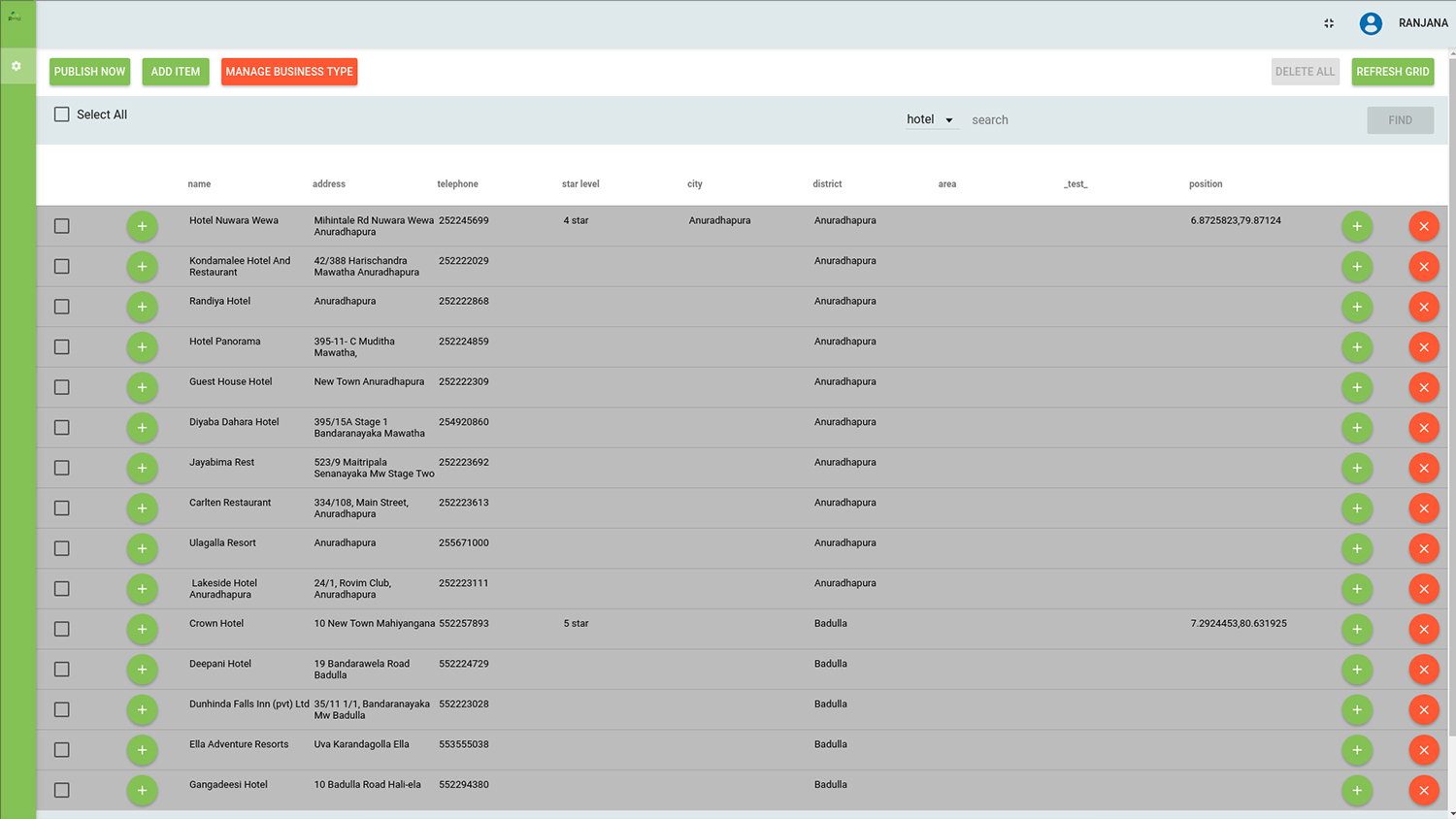Sort by the telephone column header
Image resolution: width=1456 pixels, height=819 pixels.
point(457,184)
